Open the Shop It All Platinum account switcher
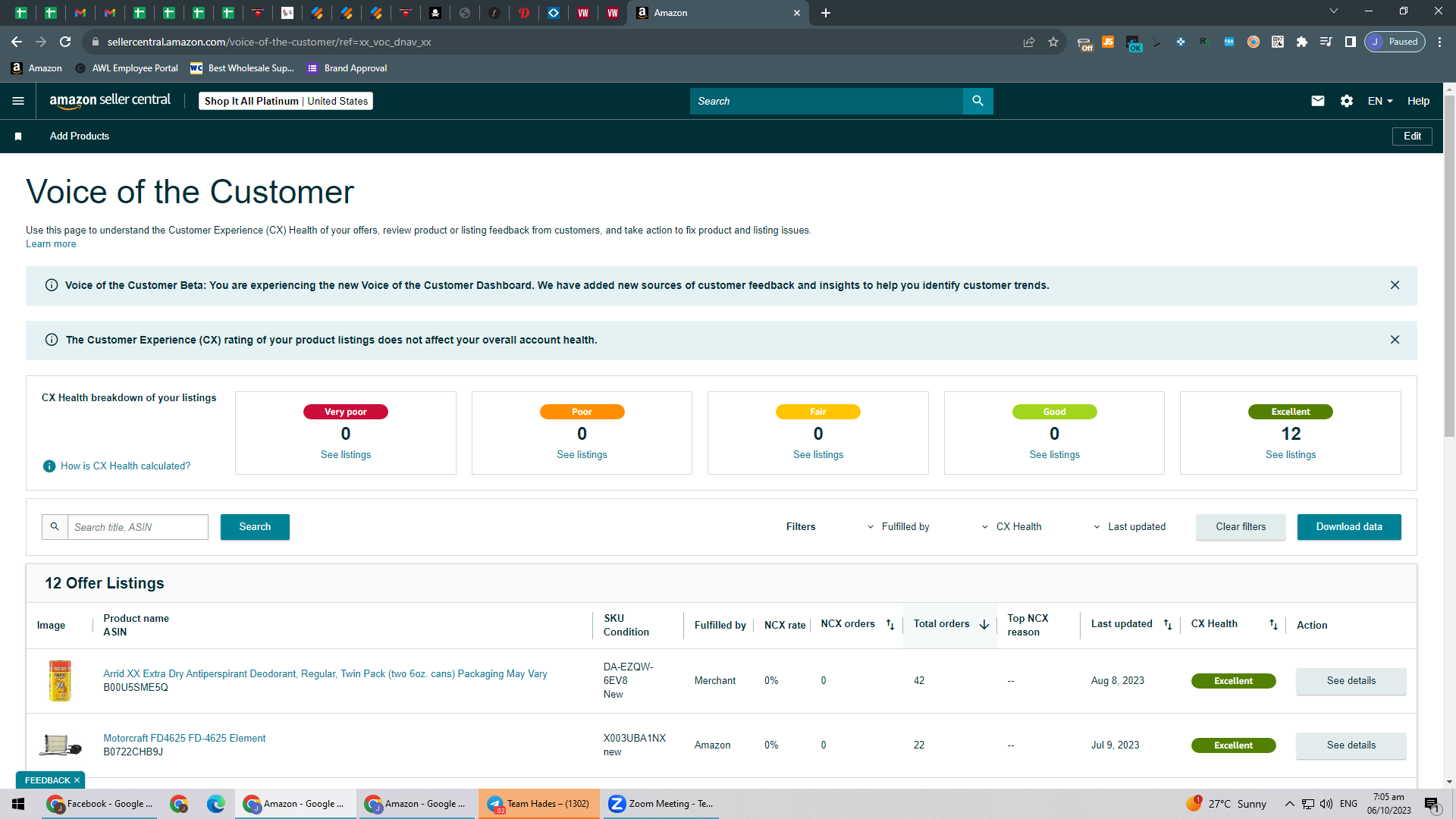Image resolution: width=1456 pixels, height=819 pixels. coord(286,101)
